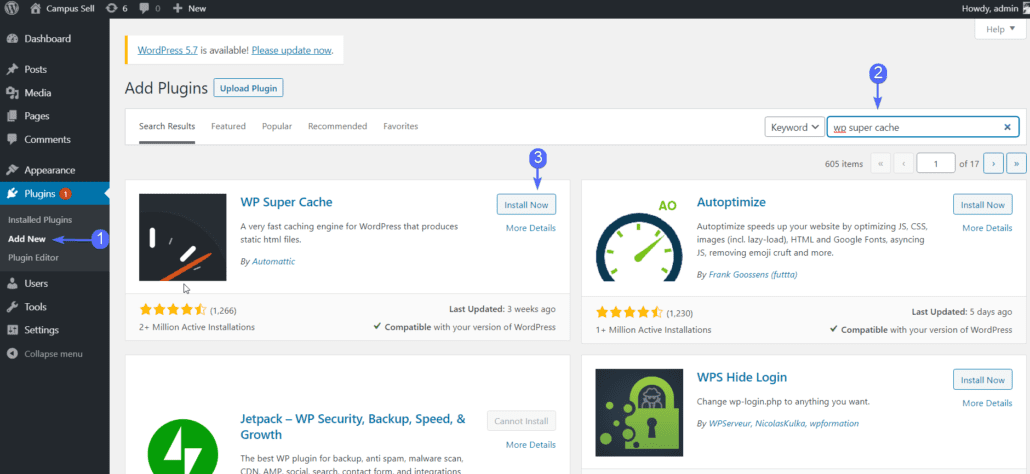Viewport: 1030px width, 474px height.
Task: Click the Autoptimize plugin thumbnail
Action: coord(640,237)
